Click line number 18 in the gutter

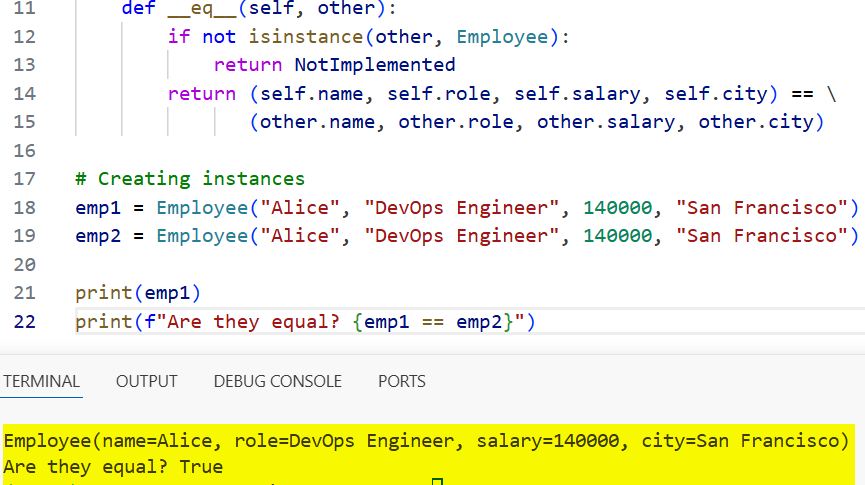24,208
